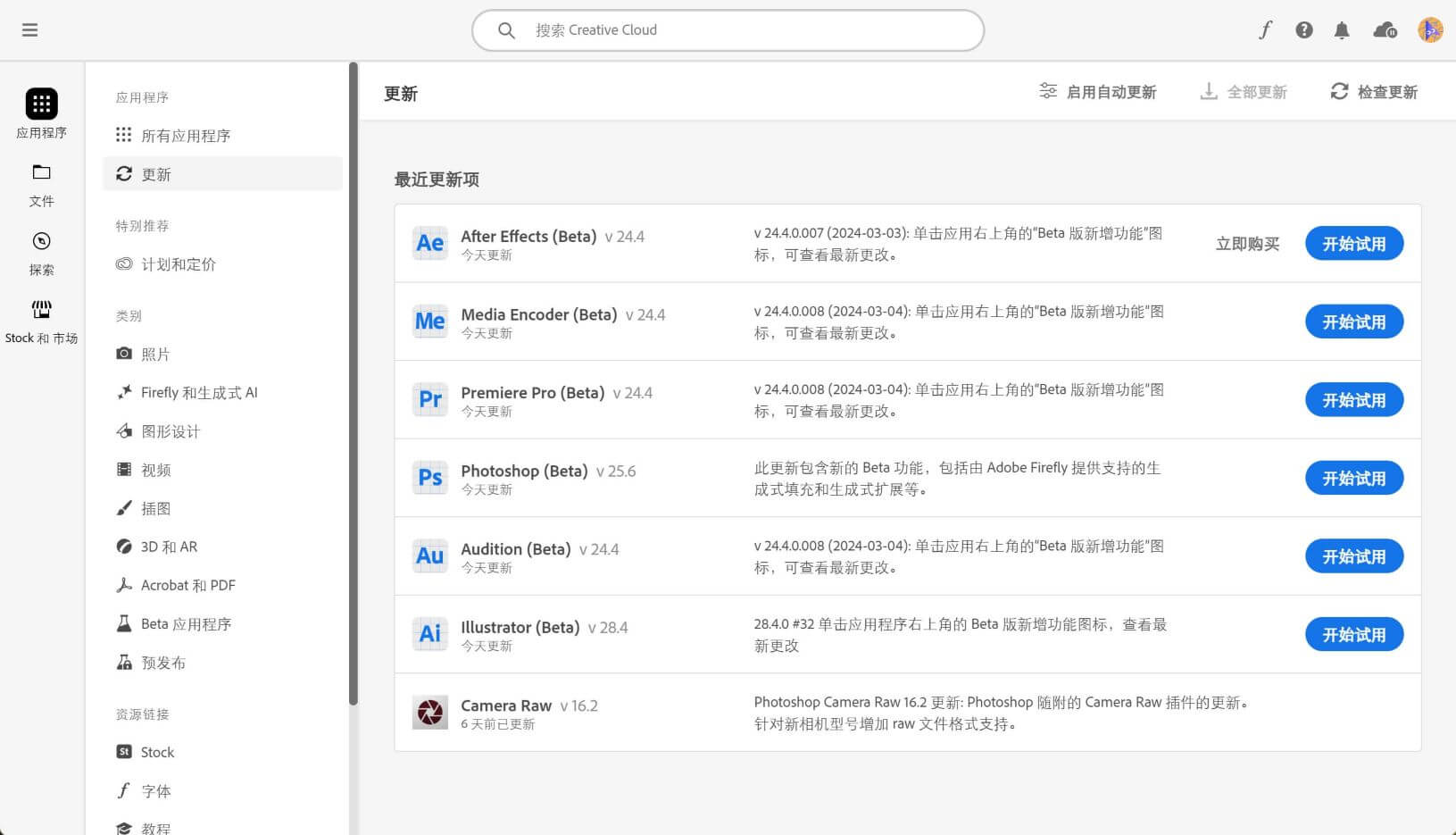This screenshot has height=835, width=1456.
Task: Open 教程 resource link
Action: point(222,828)
